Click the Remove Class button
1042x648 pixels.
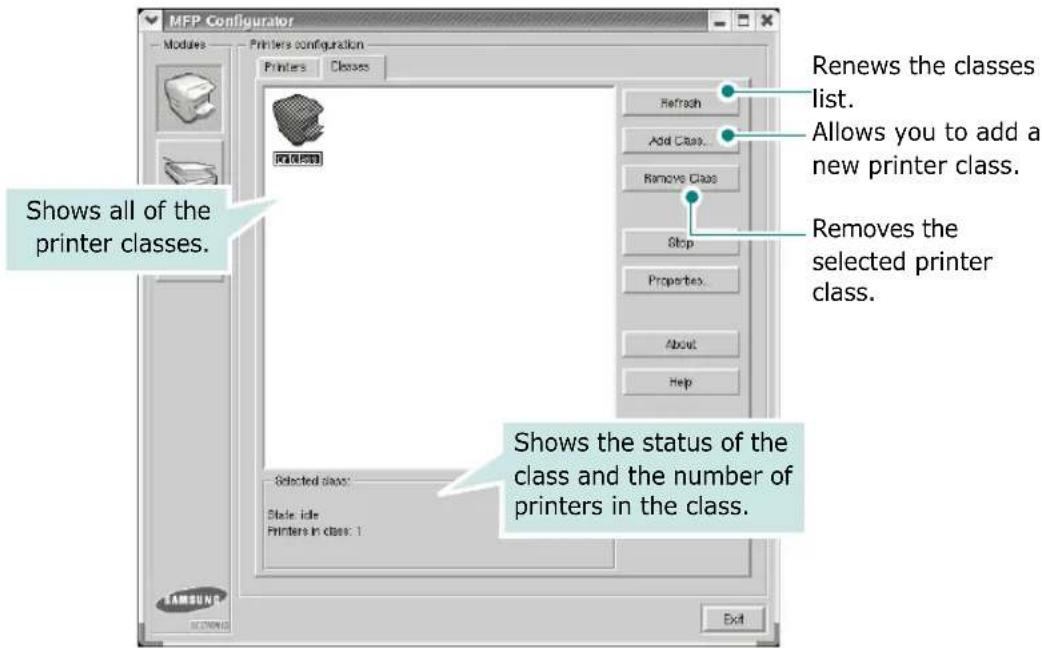(x=680, y=179)
